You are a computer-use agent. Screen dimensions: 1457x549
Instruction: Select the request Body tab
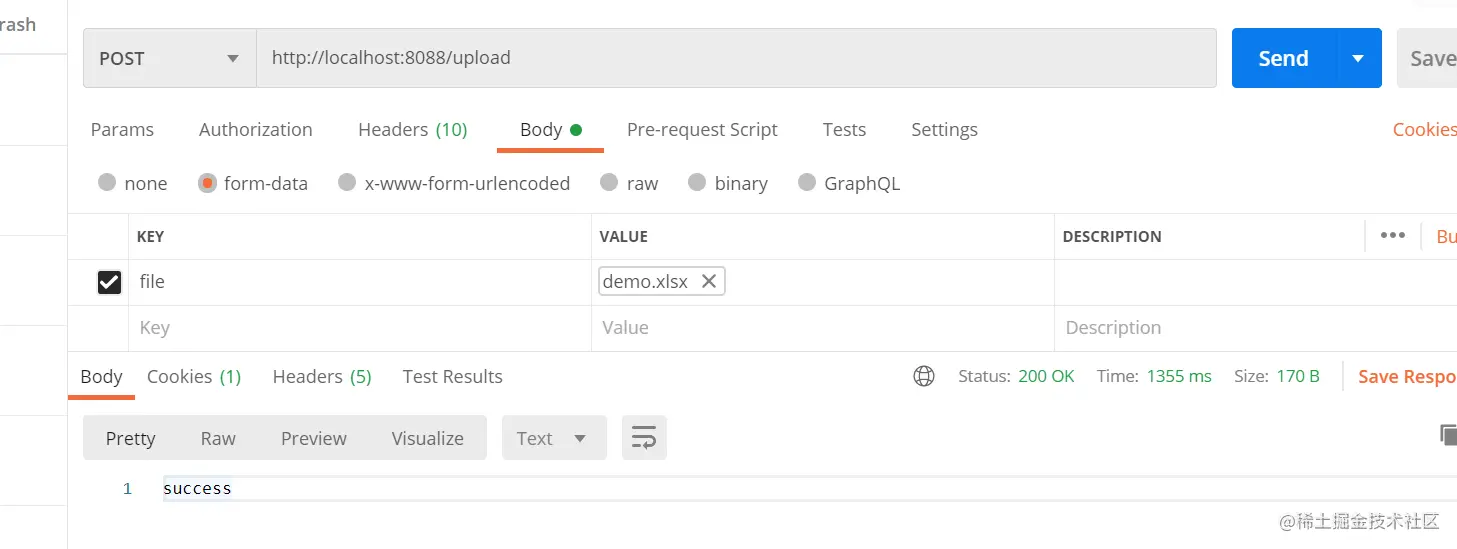click(550, 130)
